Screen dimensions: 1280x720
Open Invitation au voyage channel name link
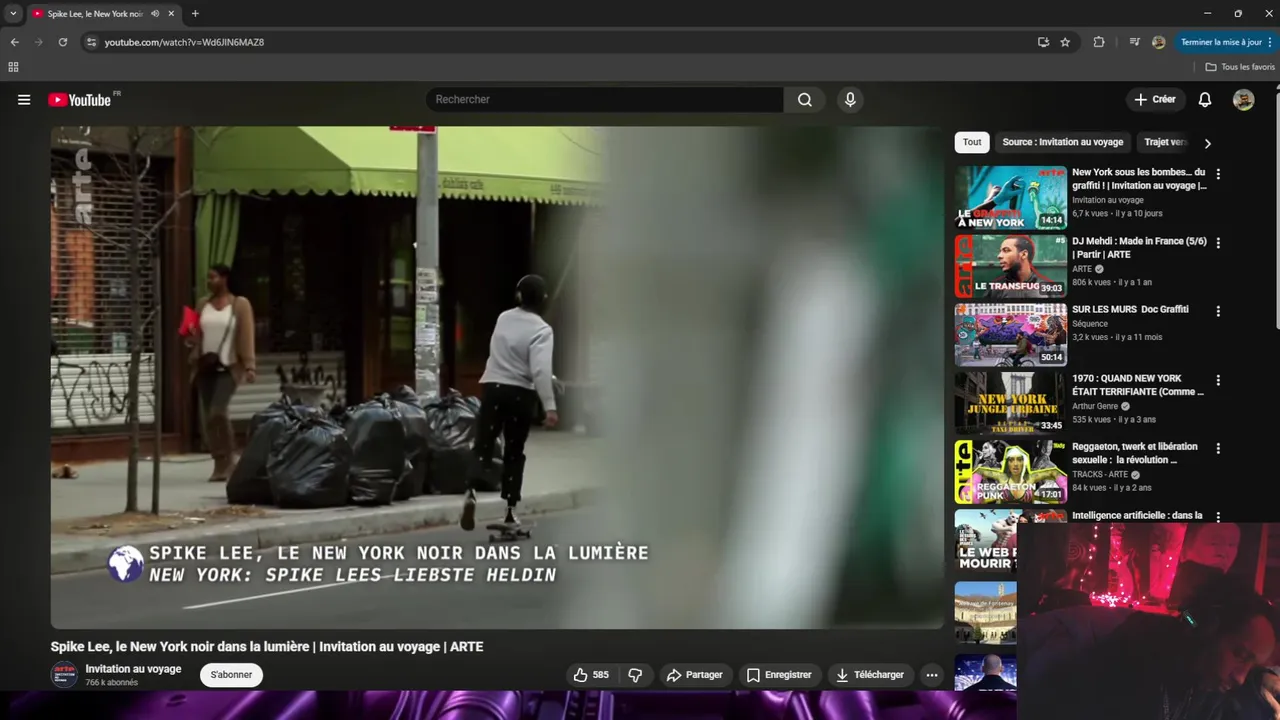click(133, 669)
